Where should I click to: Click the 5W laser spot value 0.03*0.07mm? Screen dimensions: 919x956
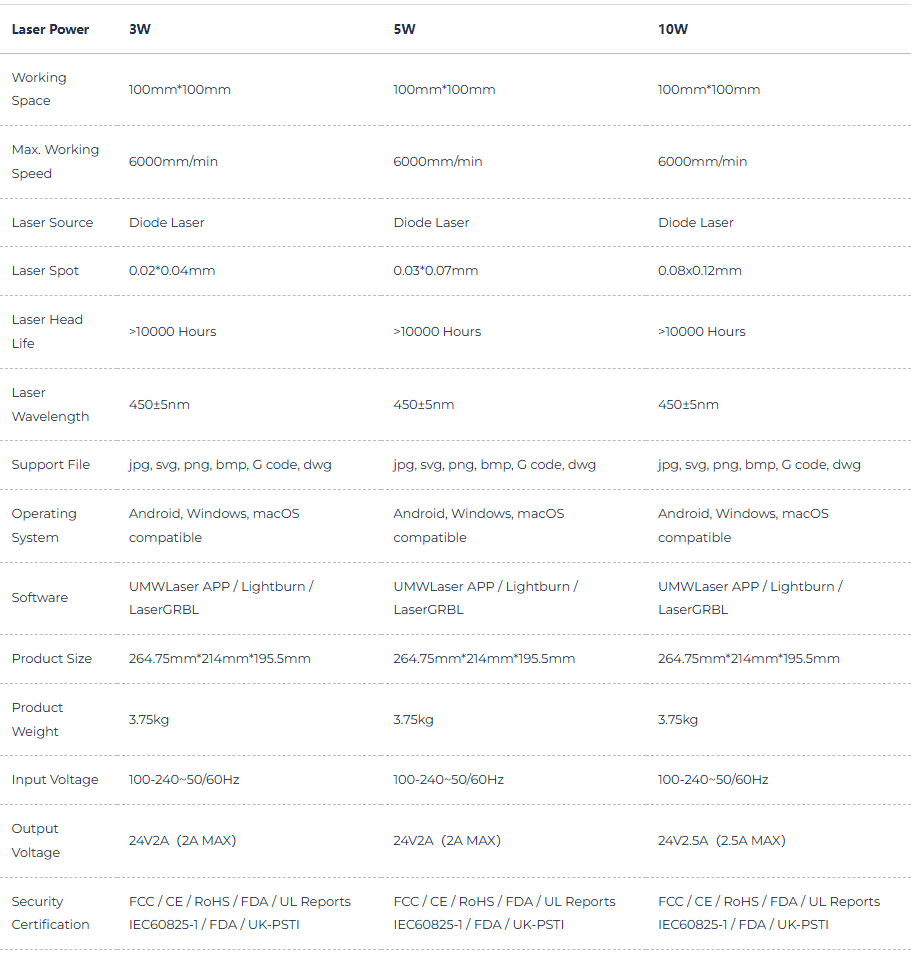pyautogui.click(x=435, y=271)
